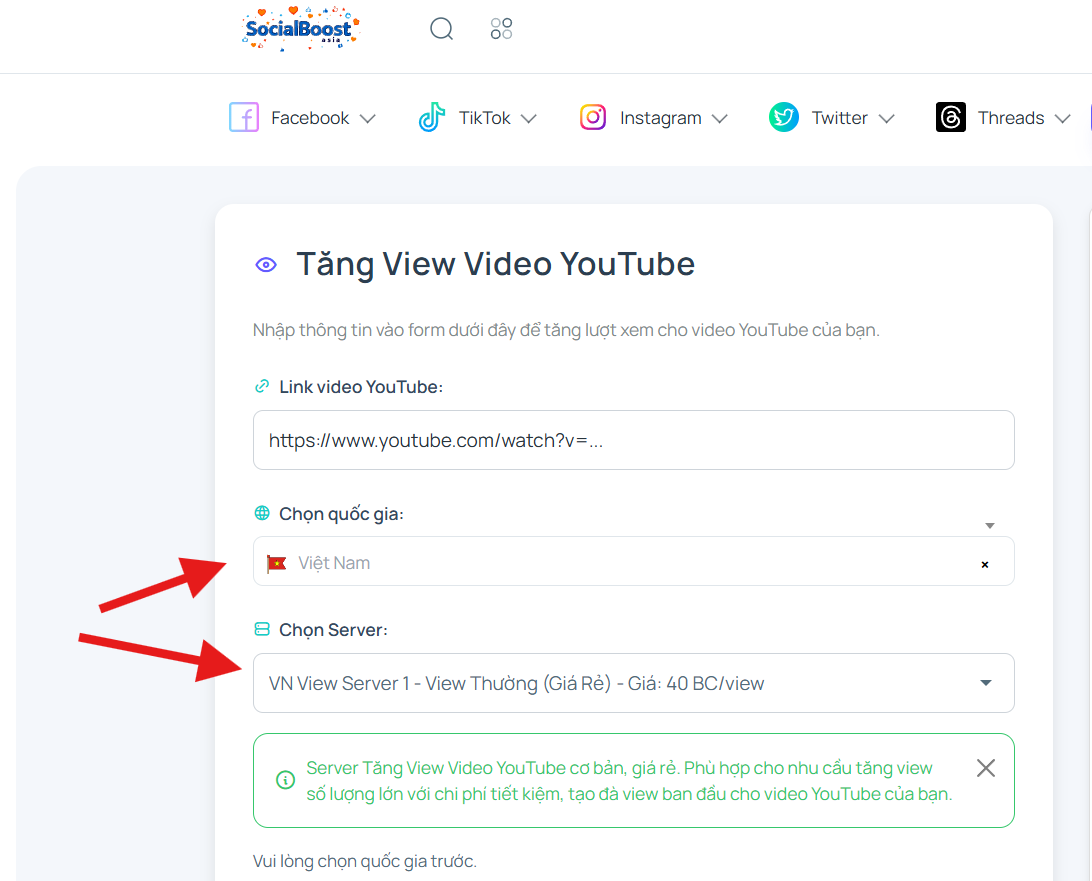Click the text Vui lòng chọn quốc gia trước
Image resolution: width=1092 pixels, height=881 pixels.
pyautogui.click(x=364, y=861)
